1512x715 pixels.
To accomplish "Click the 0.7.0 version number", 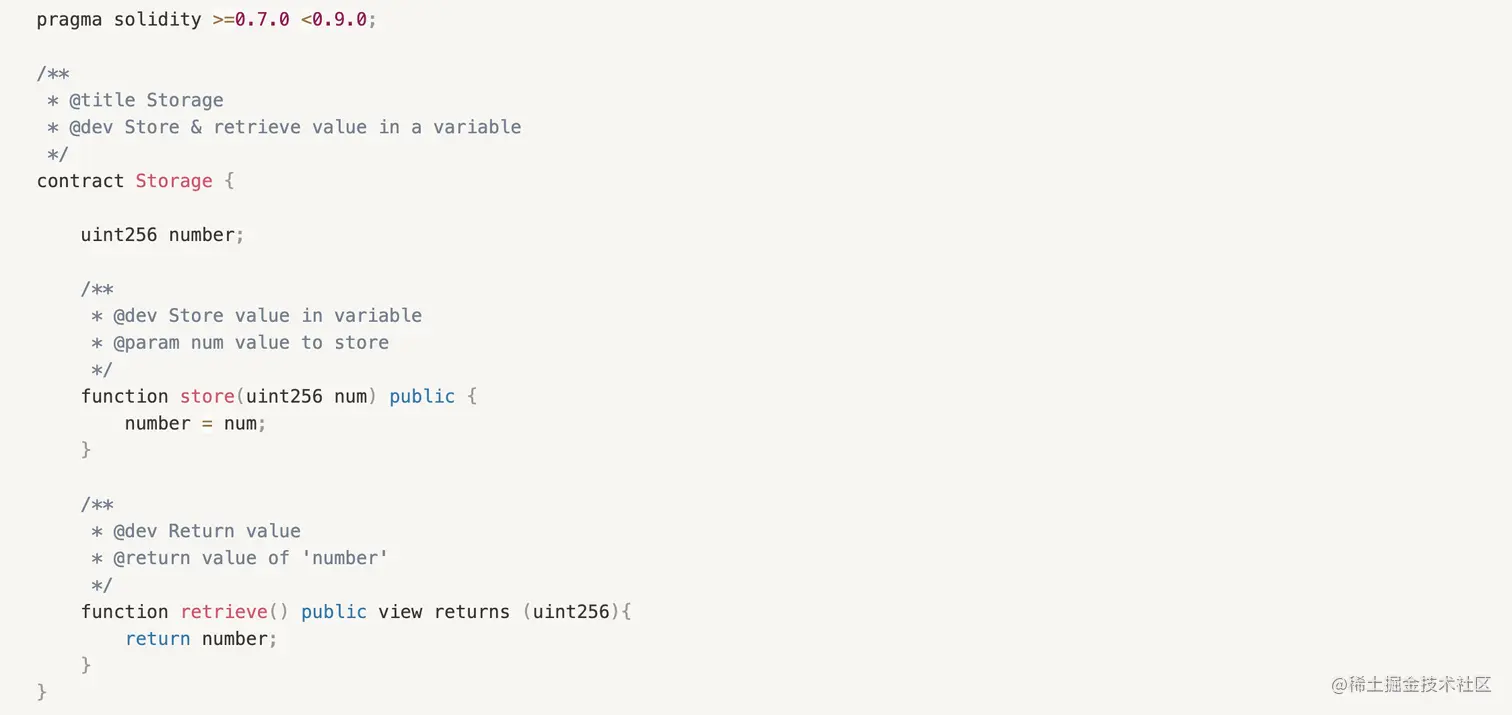I will (x=262, y=19).
